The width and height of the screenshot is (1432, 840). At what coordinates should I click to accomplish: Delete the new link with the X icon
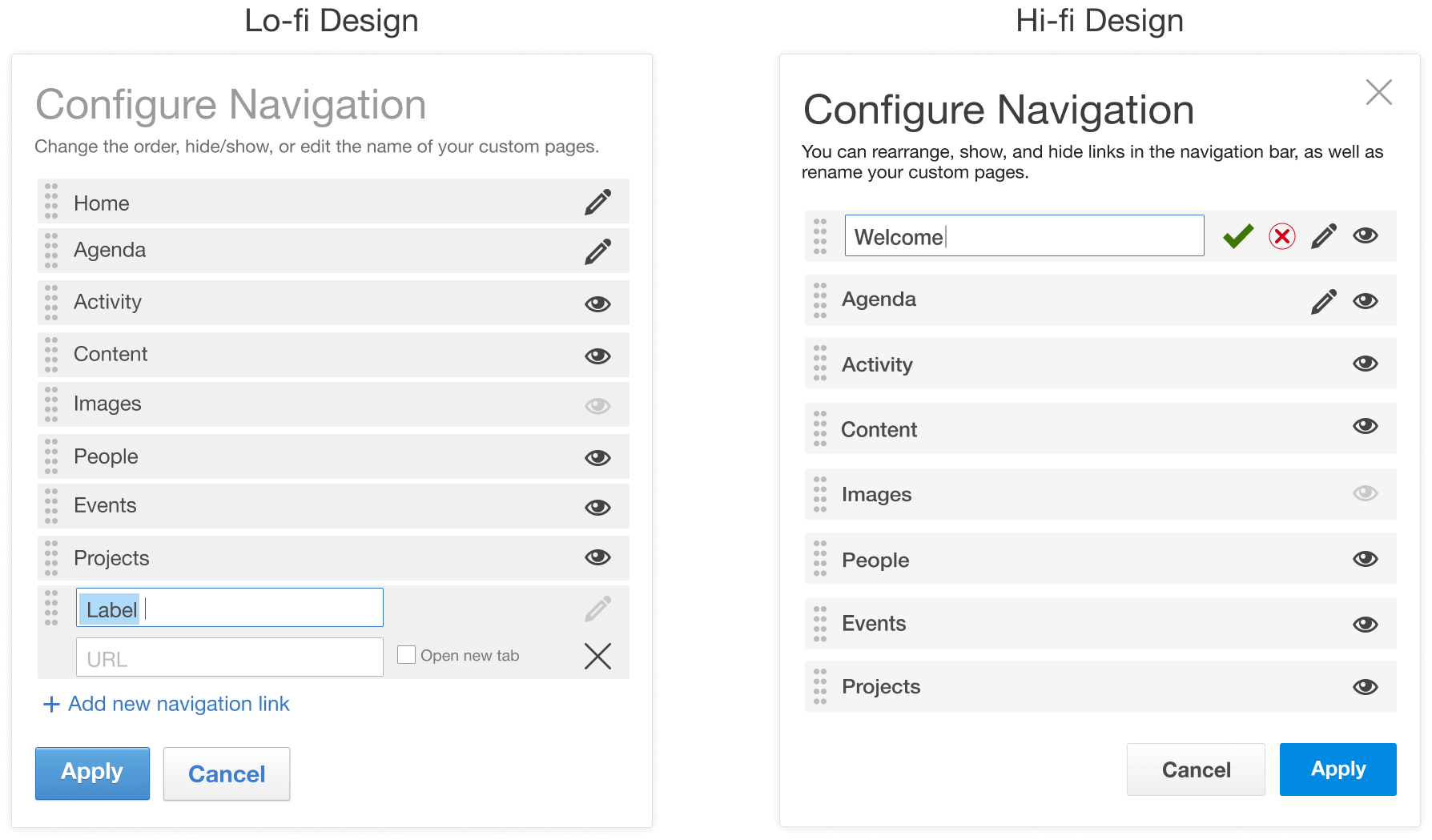click(x=597, y=657)
